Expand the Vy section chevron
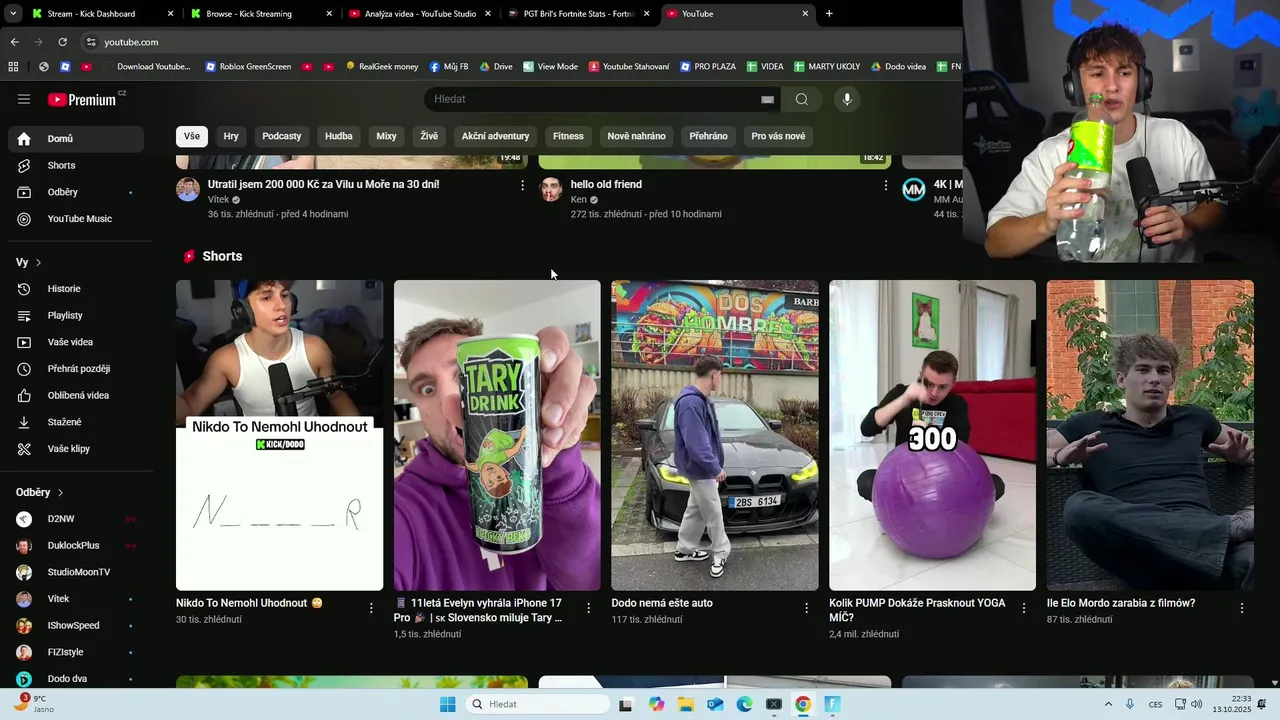This screenshot has width=1280, height=720. (38, 263)
